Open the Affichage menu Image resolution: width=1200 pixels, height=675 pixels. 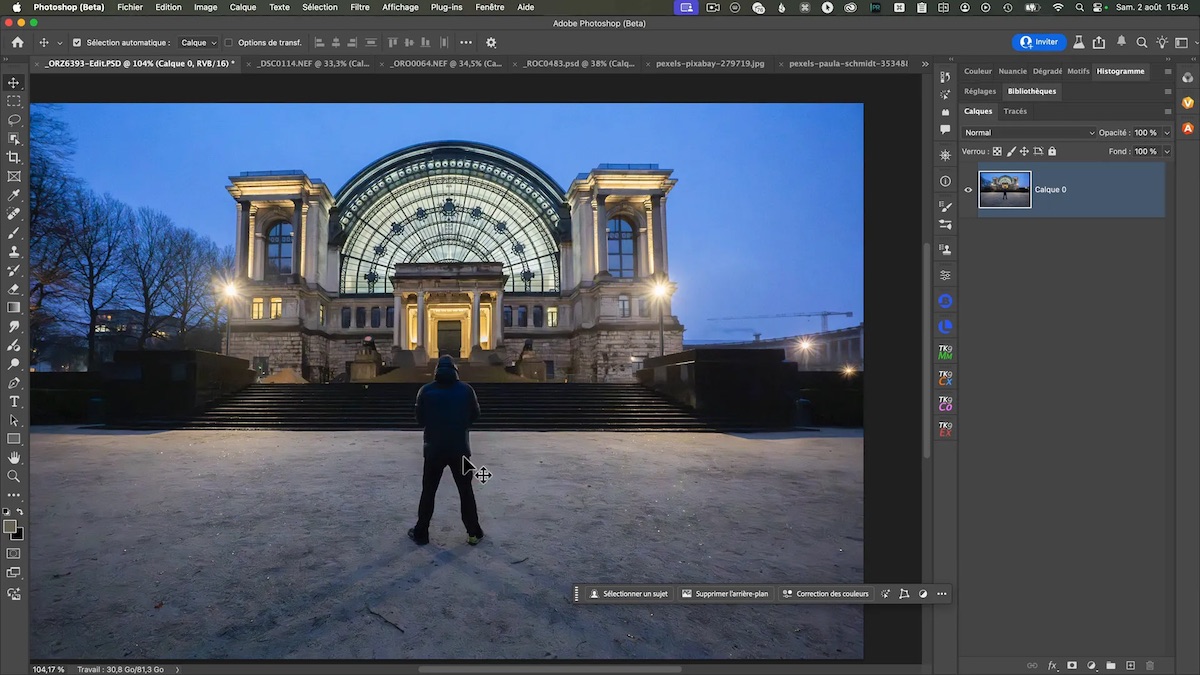[401, 7]
